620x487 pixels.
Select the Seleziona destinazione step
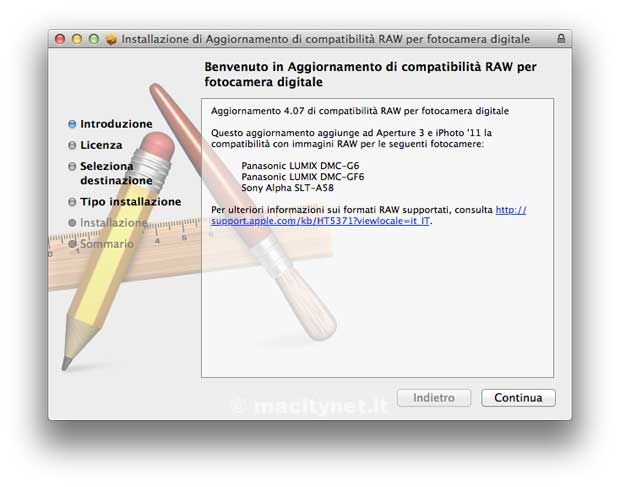tap(116, 173)
